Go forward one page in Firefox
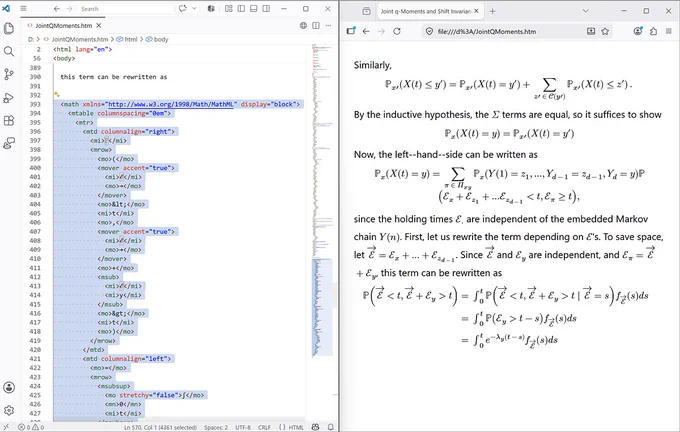This screenshot has height=432, width=680. pos(381,31)
